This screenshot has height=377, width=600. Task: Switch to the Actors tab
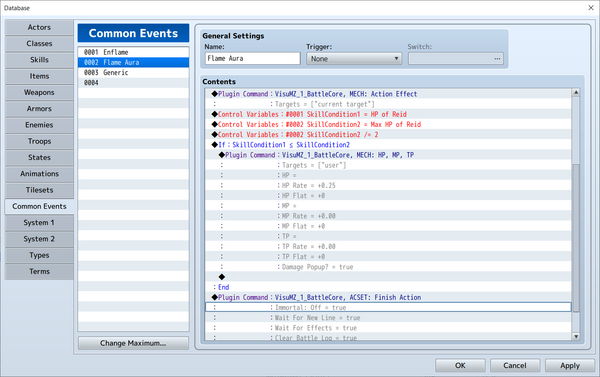[x=39, y=27]
